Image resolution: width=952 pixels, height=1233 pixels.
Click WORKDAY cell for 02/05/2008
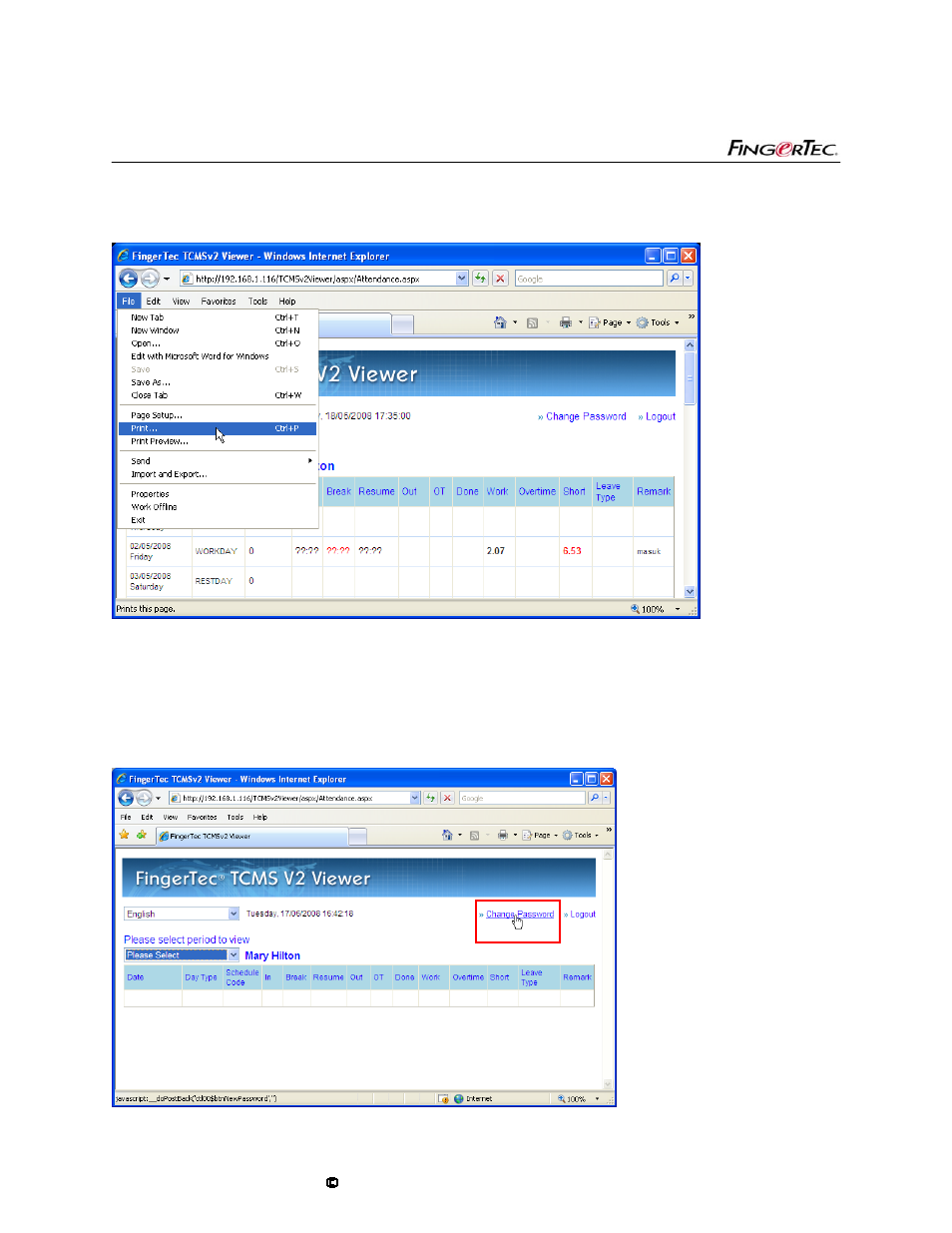(217, 551)
